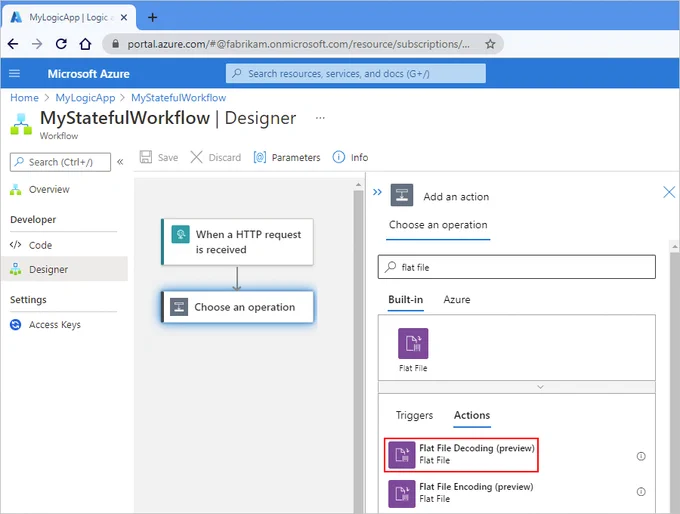Close the Add an action pane

(x=669, y=192)
